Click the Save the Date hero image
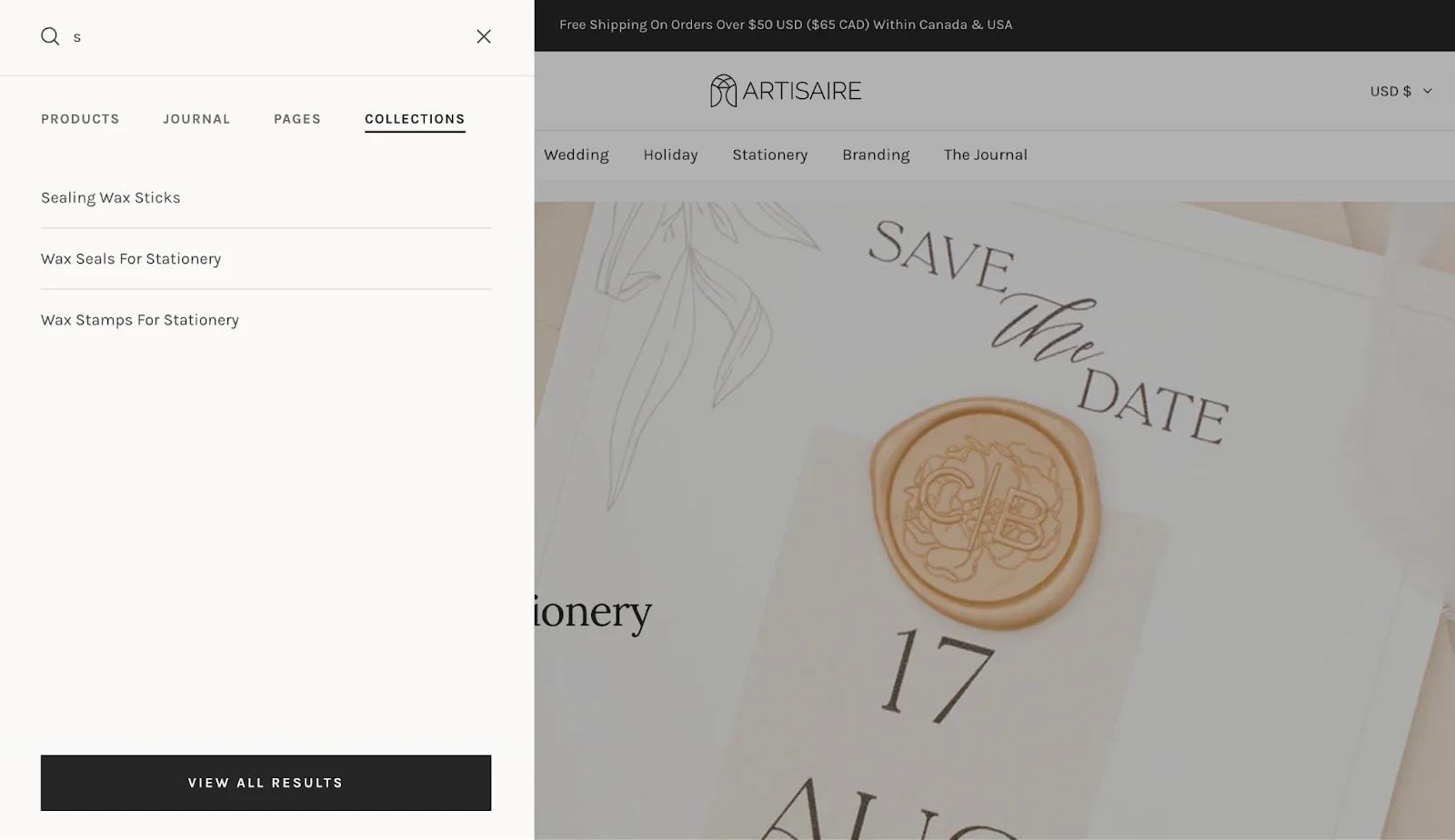Image resolution: width=1455 pixels, height=840 pixels. (x=995, y=521)
